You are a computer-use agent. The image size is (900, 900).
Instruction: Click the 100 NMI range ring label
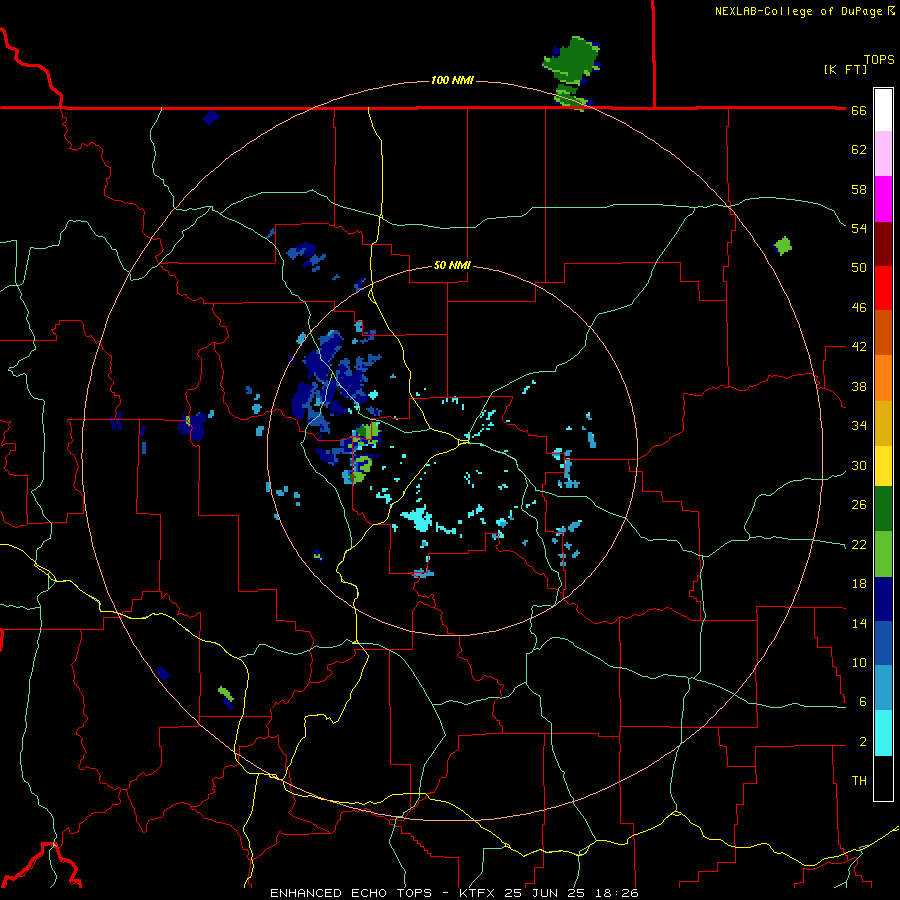(452, 80)
